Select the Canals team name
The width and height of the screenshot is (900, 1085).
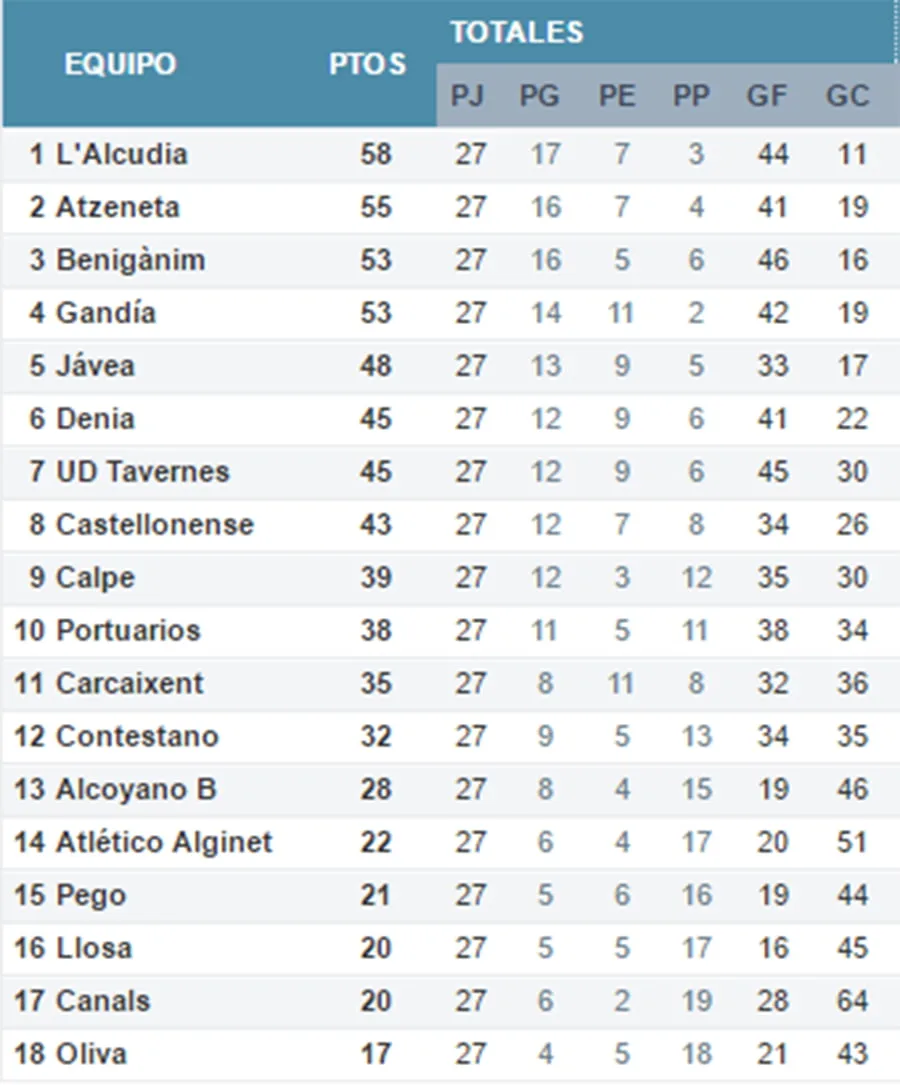click(x=104, y=1001)
